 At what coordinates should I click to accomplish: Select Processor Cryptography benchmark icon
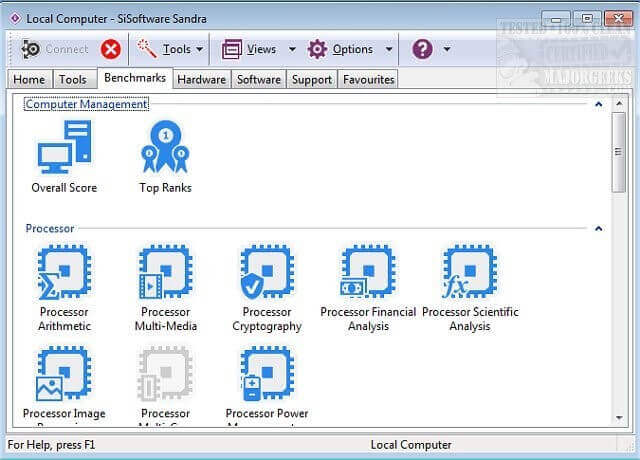[266, 273]
